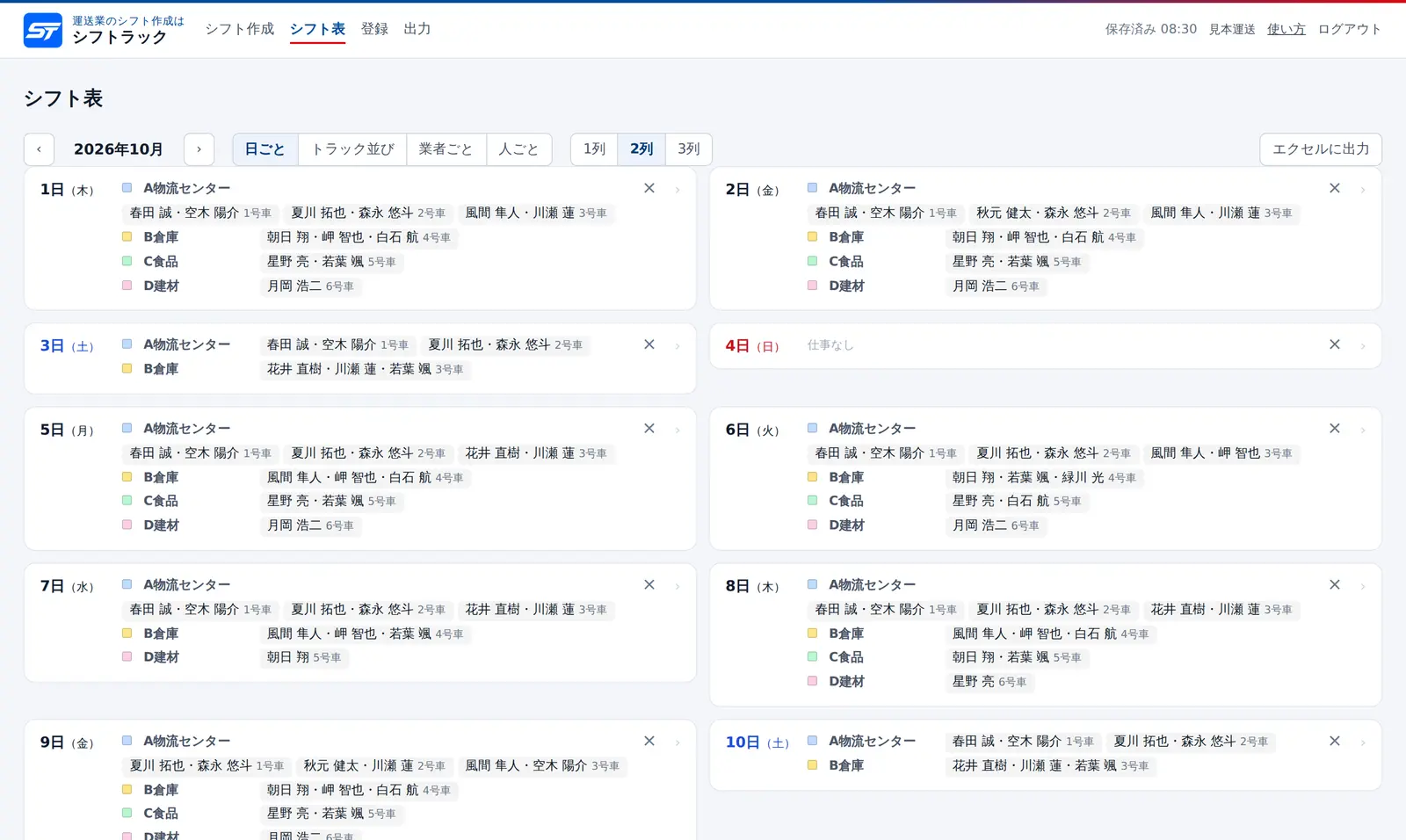Open the 3日 (土) card chevron
This screenshot has width=1406, height=840.
[x=678, y=346]
